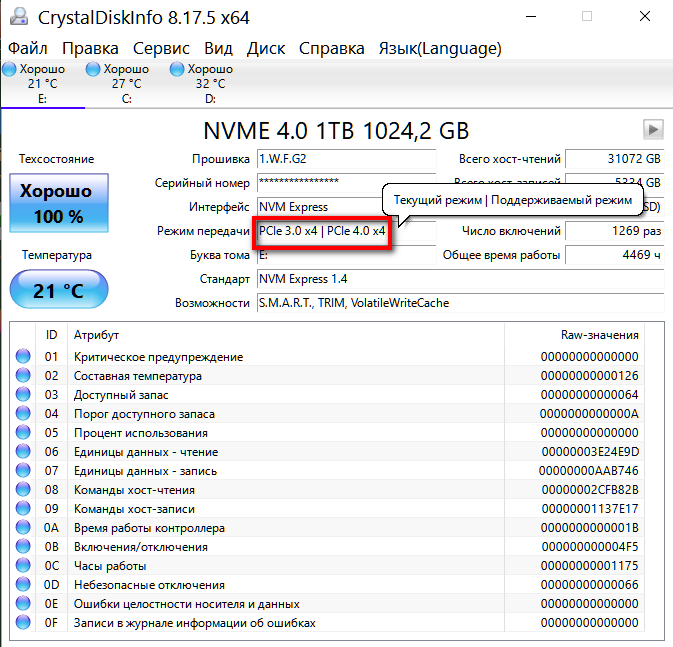Click status icon of Доступный запас row
Image resolution: width=673 pixels, height=647 pixels.
23,394
